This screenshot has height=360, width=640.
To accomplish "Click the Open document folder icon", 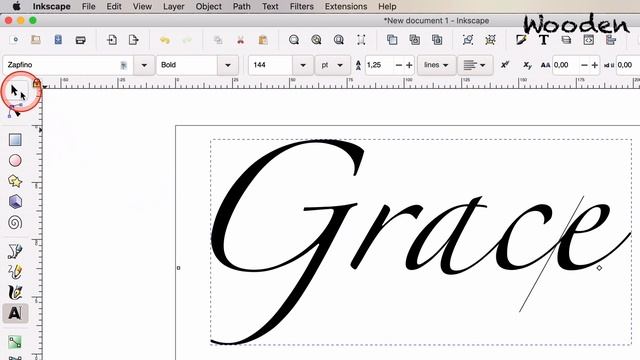I will 36,40.
